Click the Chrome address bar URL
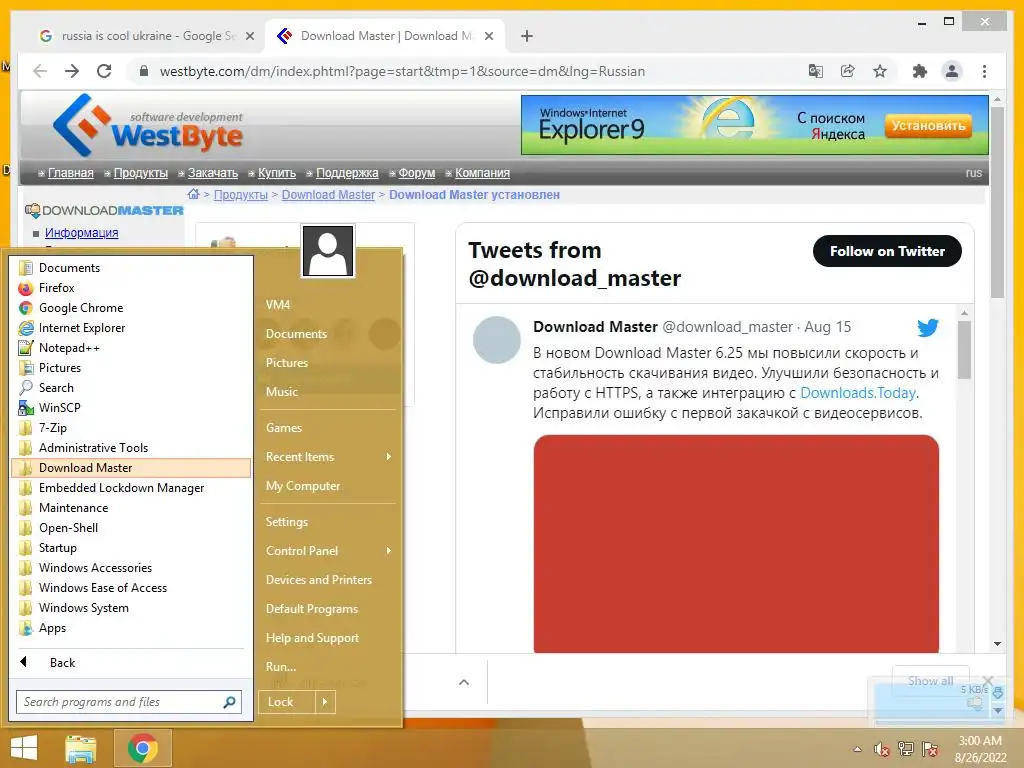 pyautogui.click(x=402, y=71)
